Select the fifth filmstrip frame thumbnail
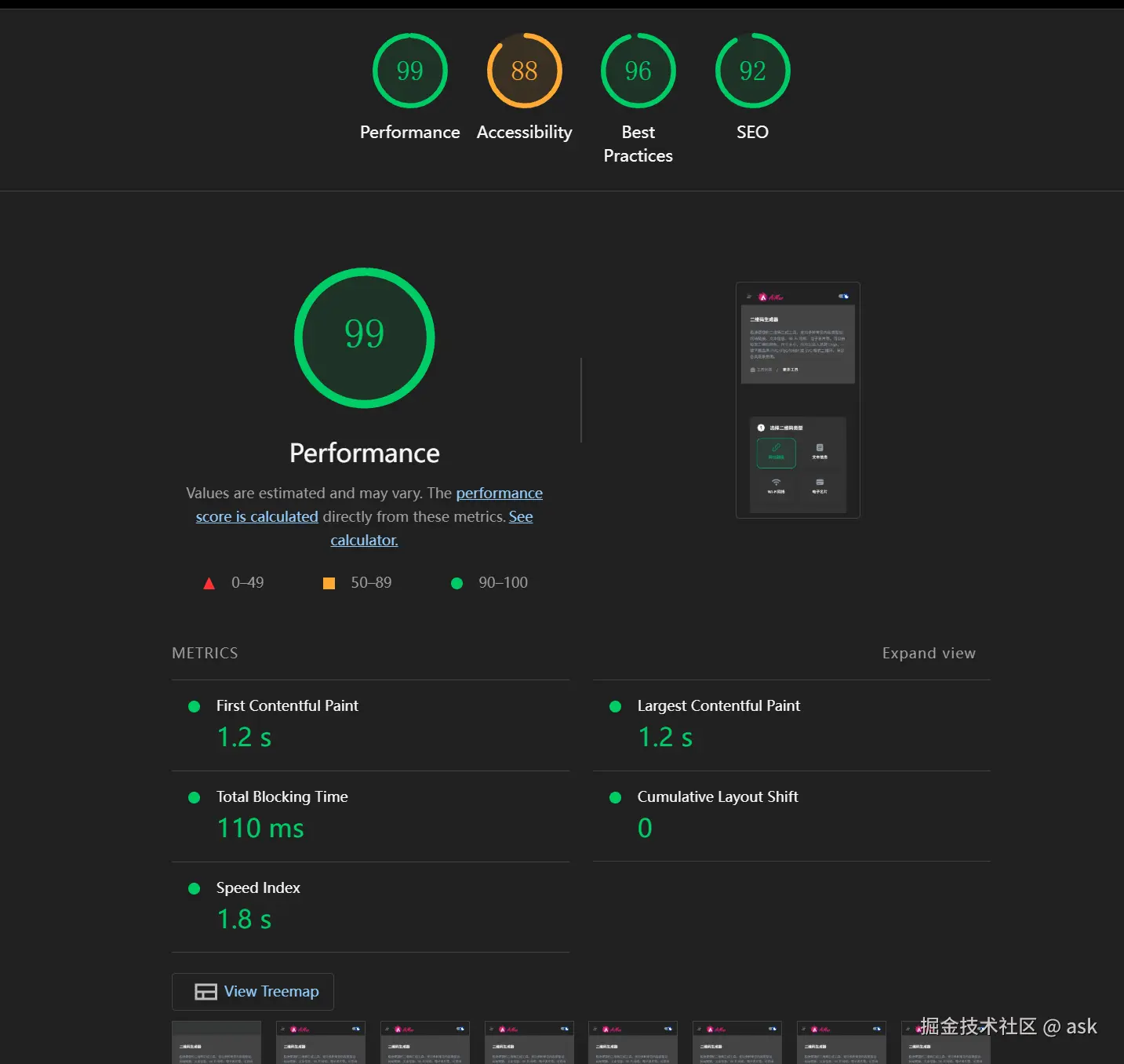Screen dimensions: 1124x1064 pyautogui.click(x=633, y=1042)
